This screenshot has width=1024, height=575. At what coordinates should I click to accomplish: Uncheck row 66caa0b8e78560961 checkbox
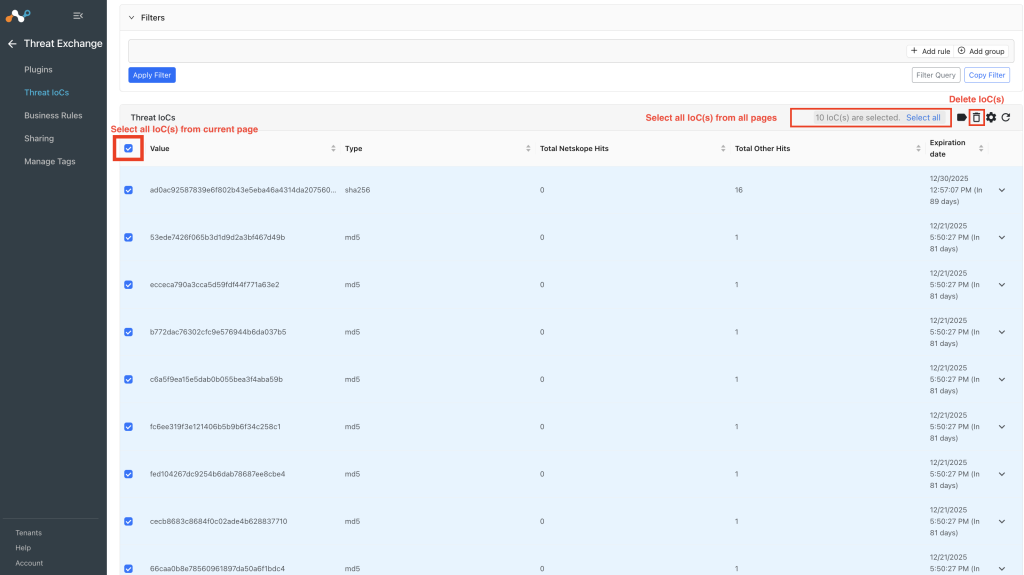click(129, 568)
